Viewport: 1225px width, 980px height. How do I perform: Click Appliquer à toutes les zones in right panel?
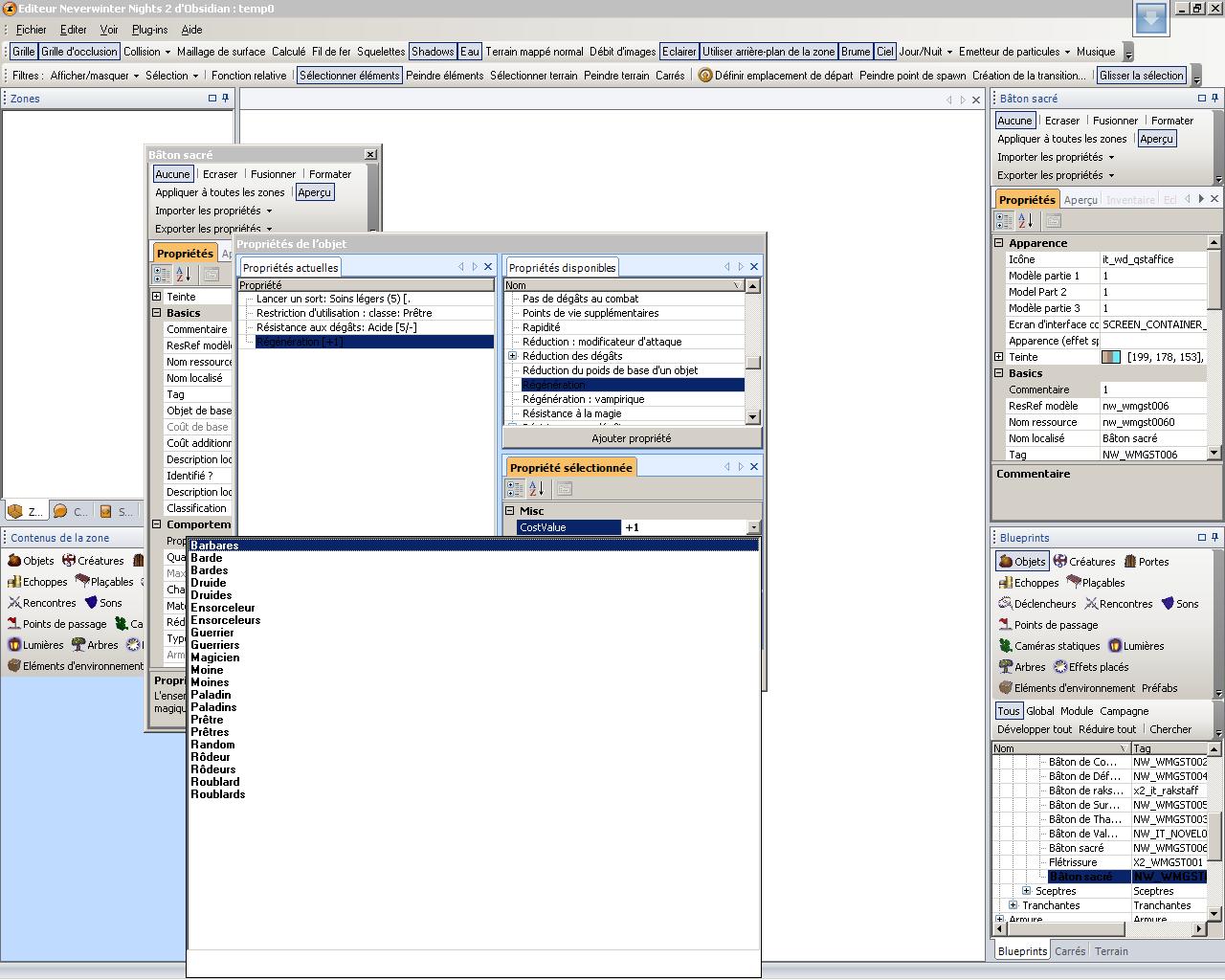1062,139
